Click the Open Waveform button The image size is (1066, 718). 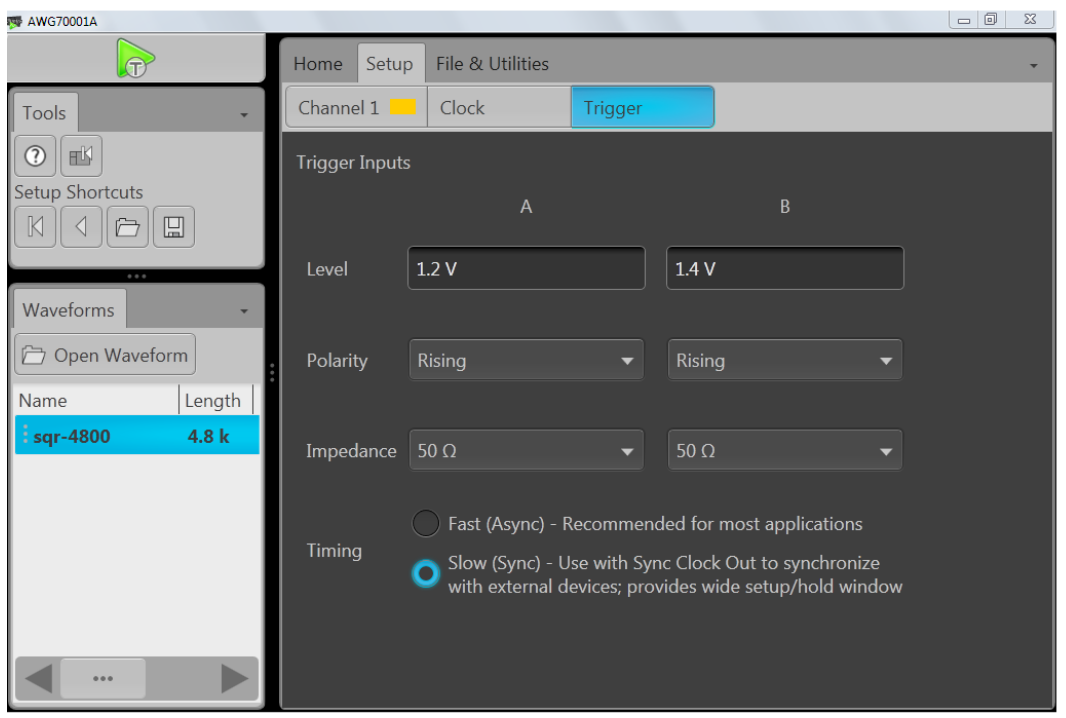click(104, 353)
